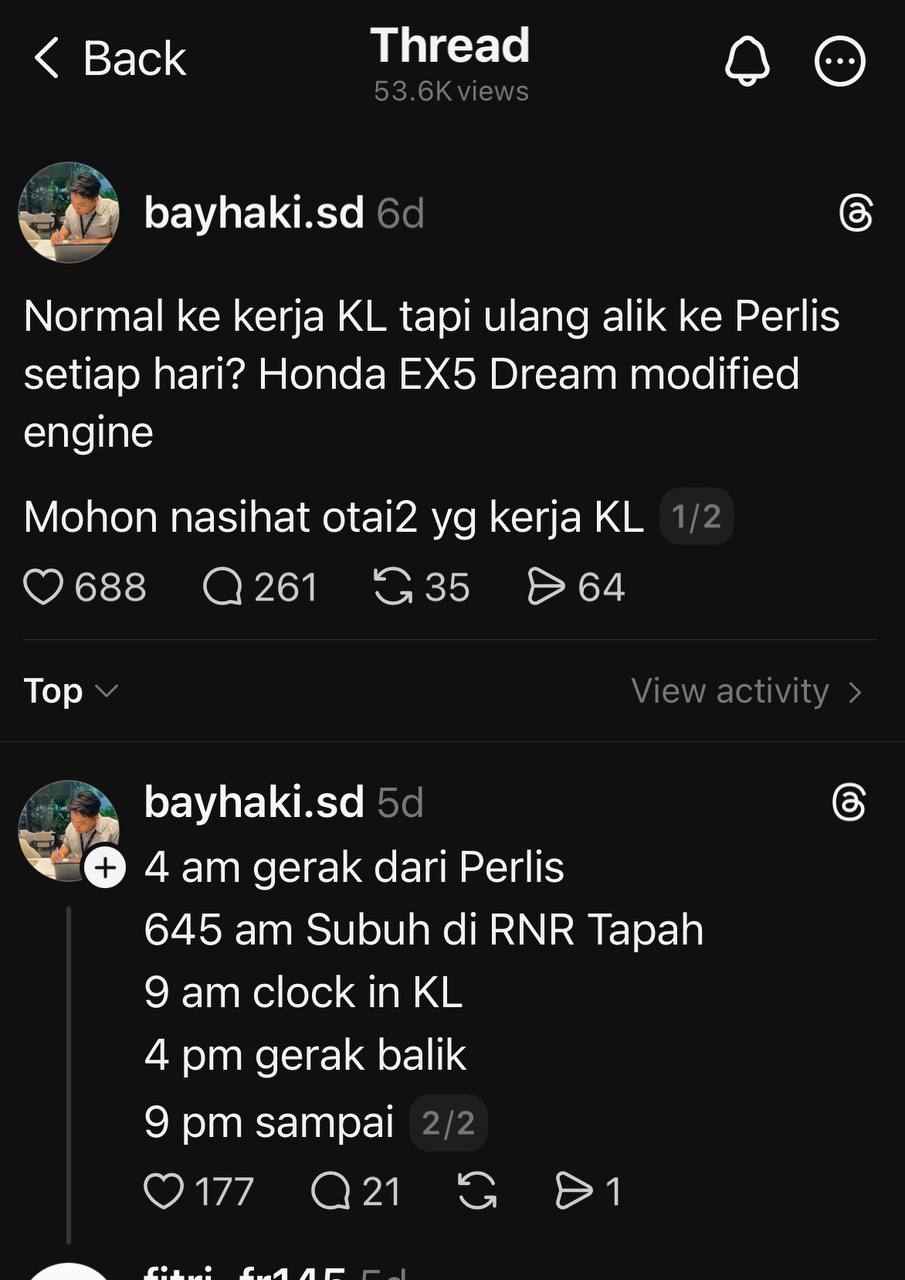Open page two via the 1/2 badge
The width and height of the screenshot is (905, 1280).
click(697, 517)
